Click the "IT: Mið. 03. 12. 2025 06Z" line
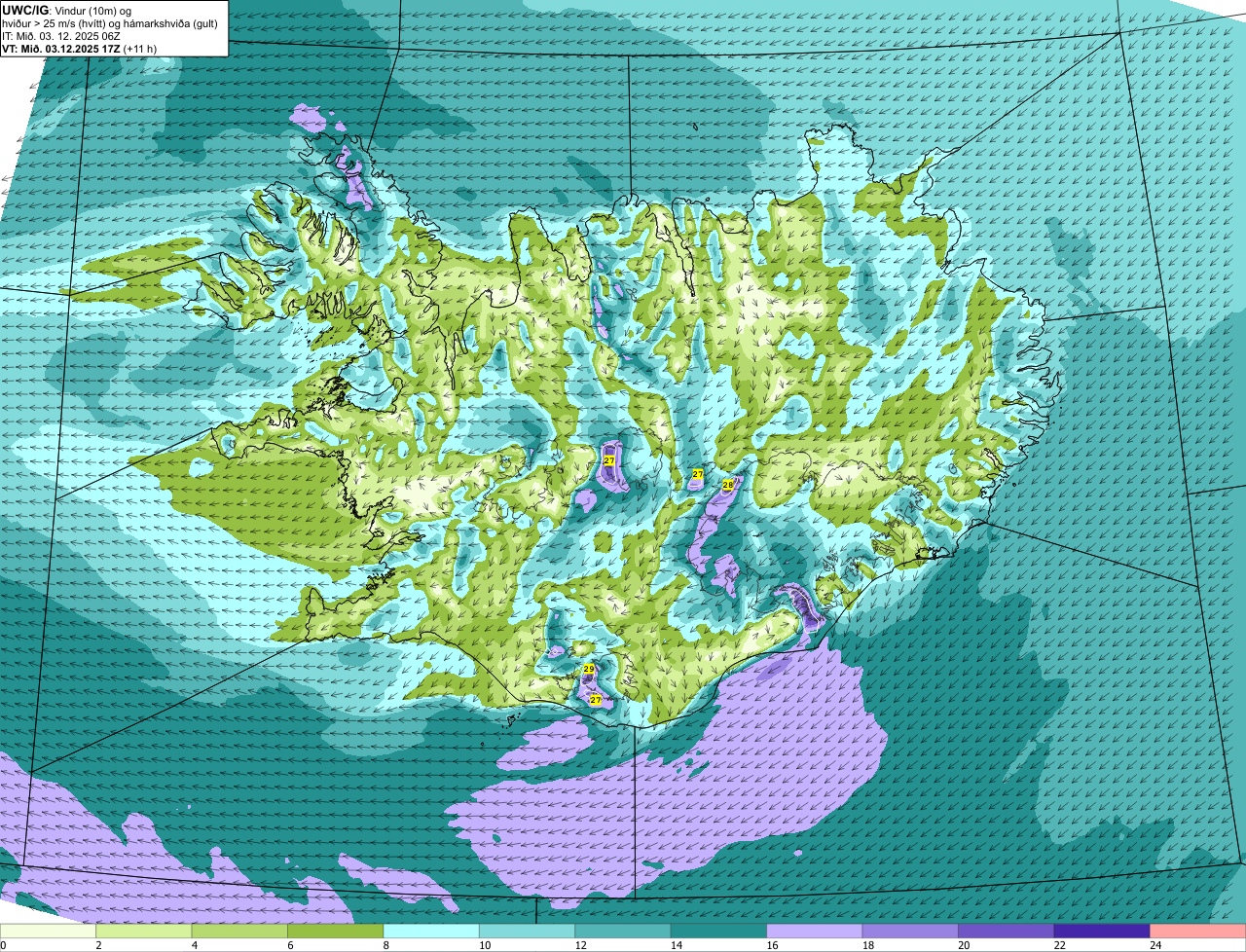 tap(61, 36)
